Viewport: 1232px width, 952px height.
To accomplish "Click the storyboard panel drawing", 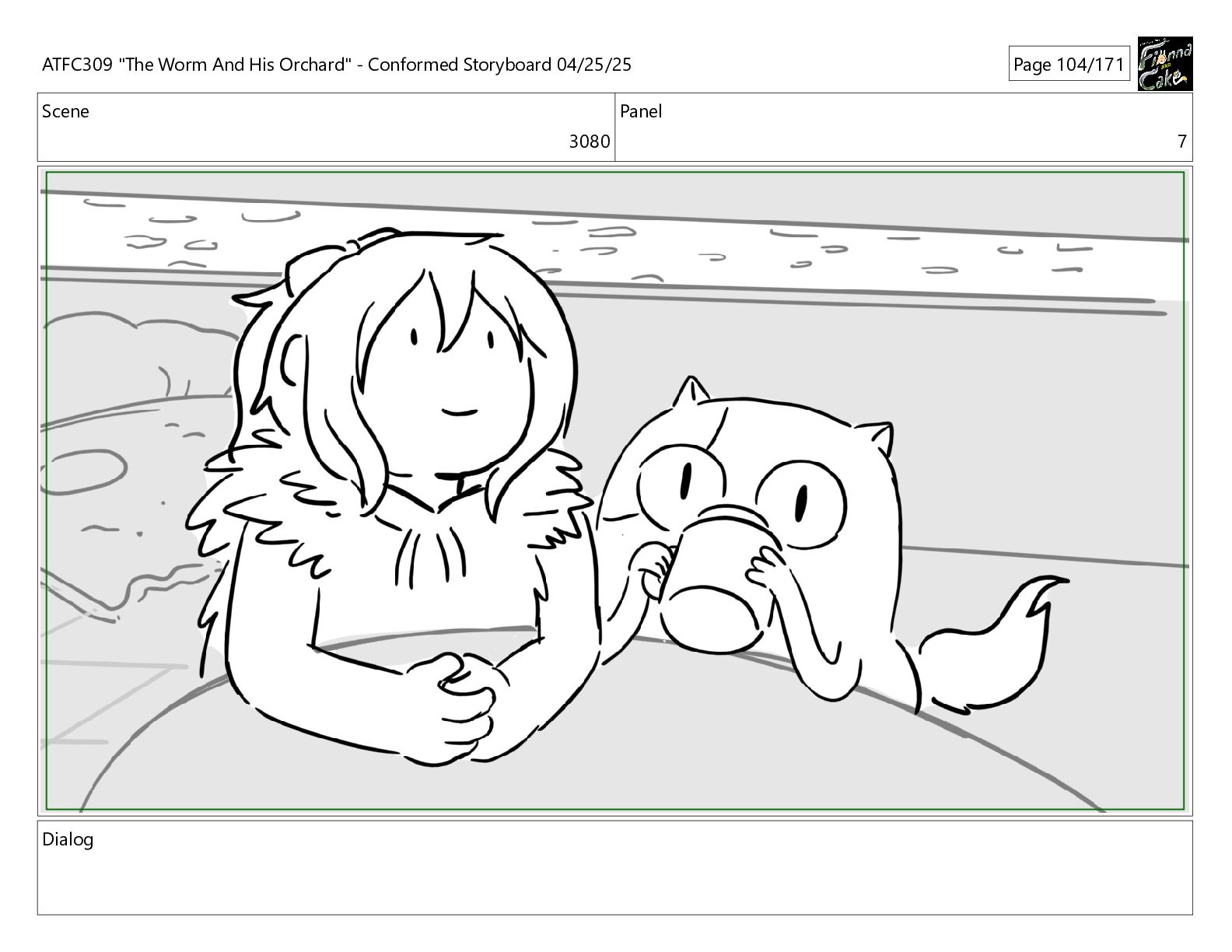I will point(614,490).
